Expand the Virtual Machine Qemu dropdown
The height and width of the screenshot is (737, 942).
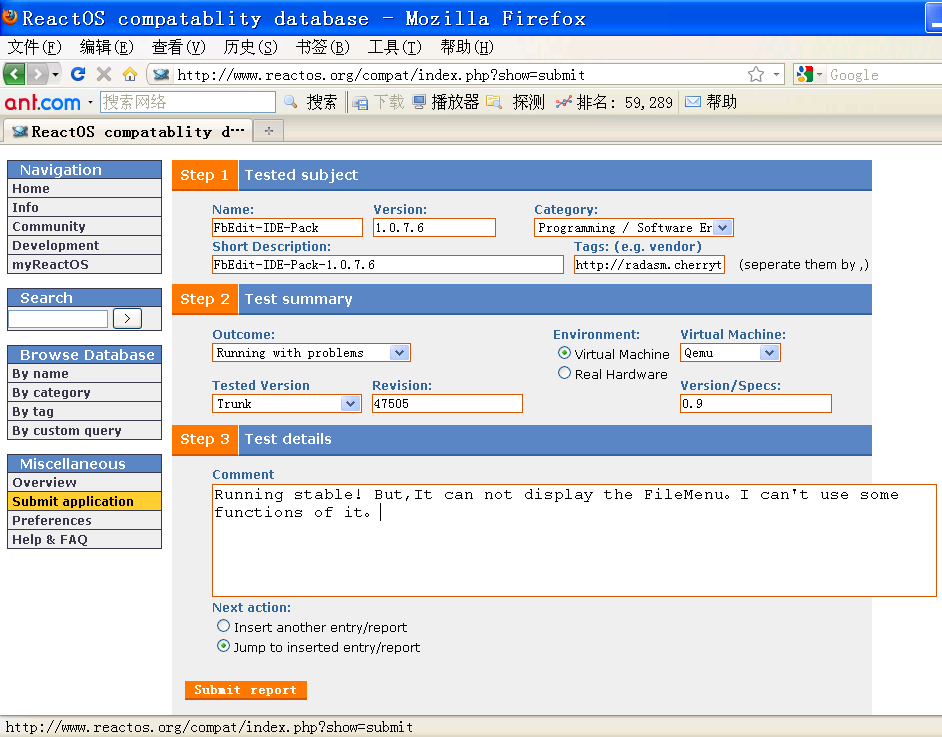pos(769,353)
